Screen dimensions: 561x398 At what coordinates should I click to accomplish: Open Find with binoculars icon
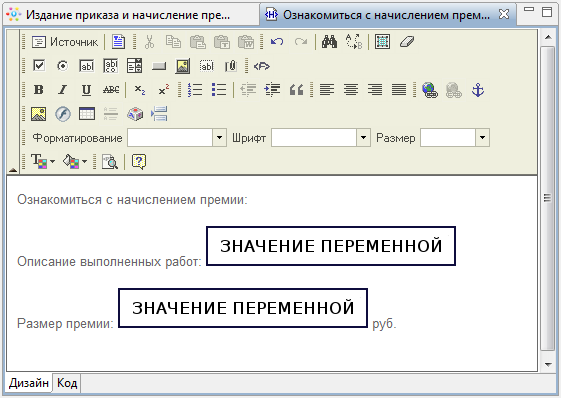pos(329,42)
